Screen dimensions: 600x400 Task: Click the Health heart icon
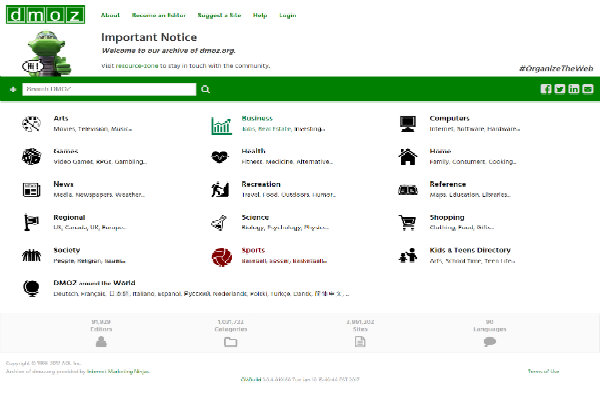220,157
